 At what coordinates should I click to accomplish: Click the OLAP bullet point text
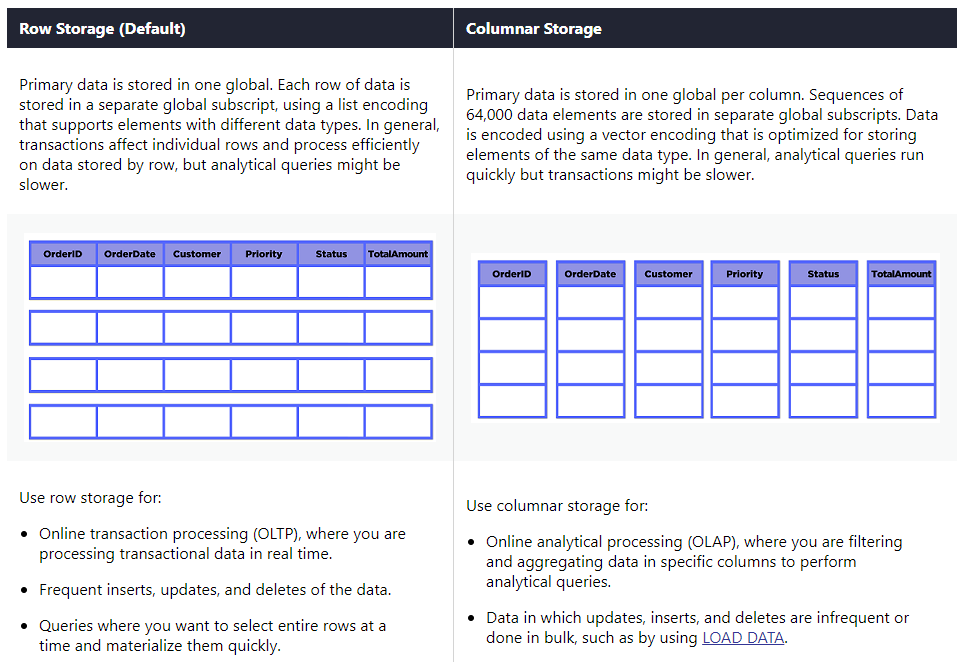[694, 562]
